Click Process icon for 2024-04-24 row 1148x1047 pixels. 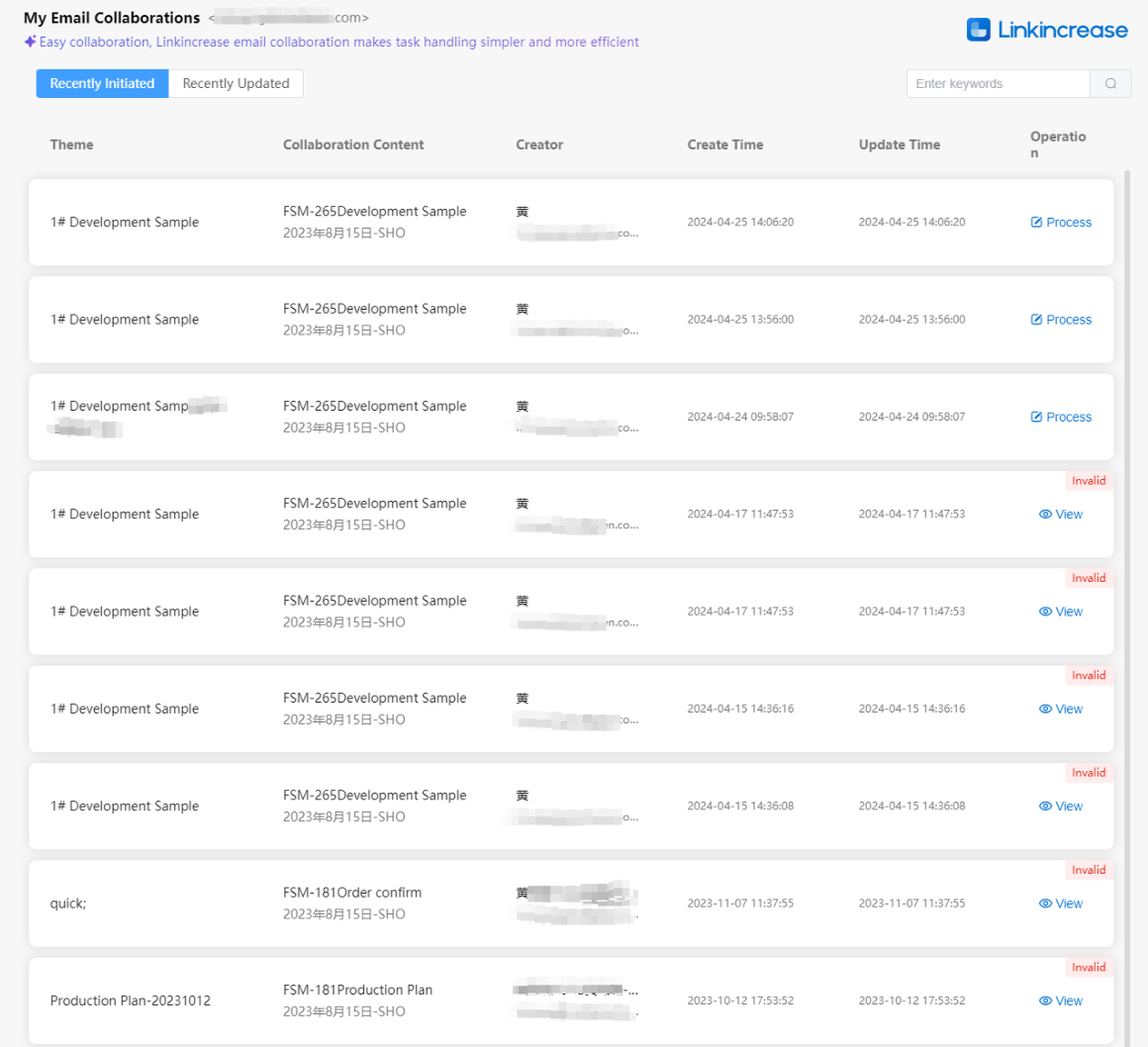(x=1036, y=418)
